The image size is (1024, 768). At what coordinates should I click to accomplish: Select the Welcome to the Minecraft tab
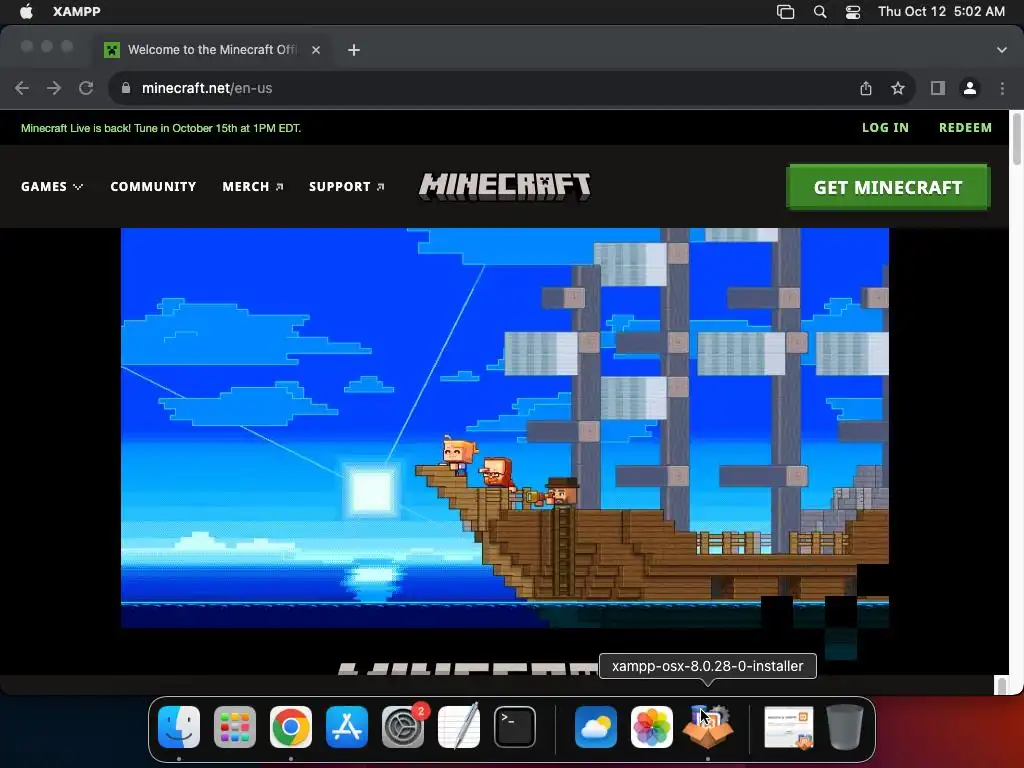point(213,50)
